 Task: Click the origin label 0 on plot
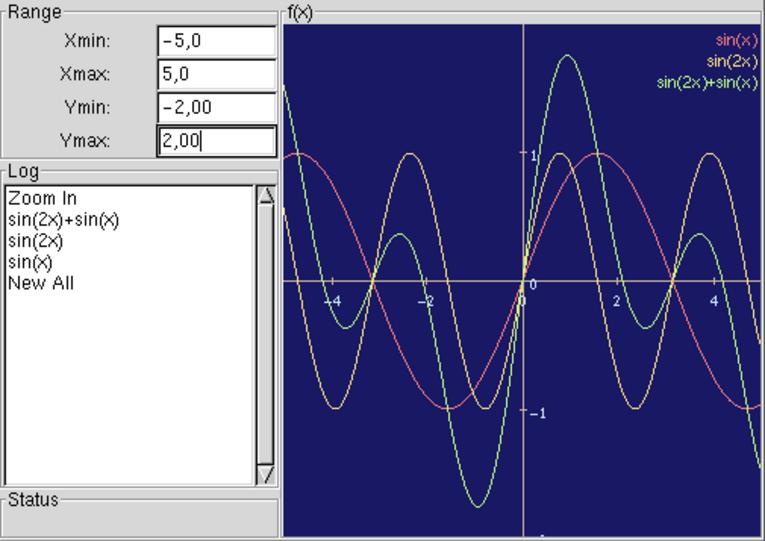pyautogui.click(x=533, y=285)
